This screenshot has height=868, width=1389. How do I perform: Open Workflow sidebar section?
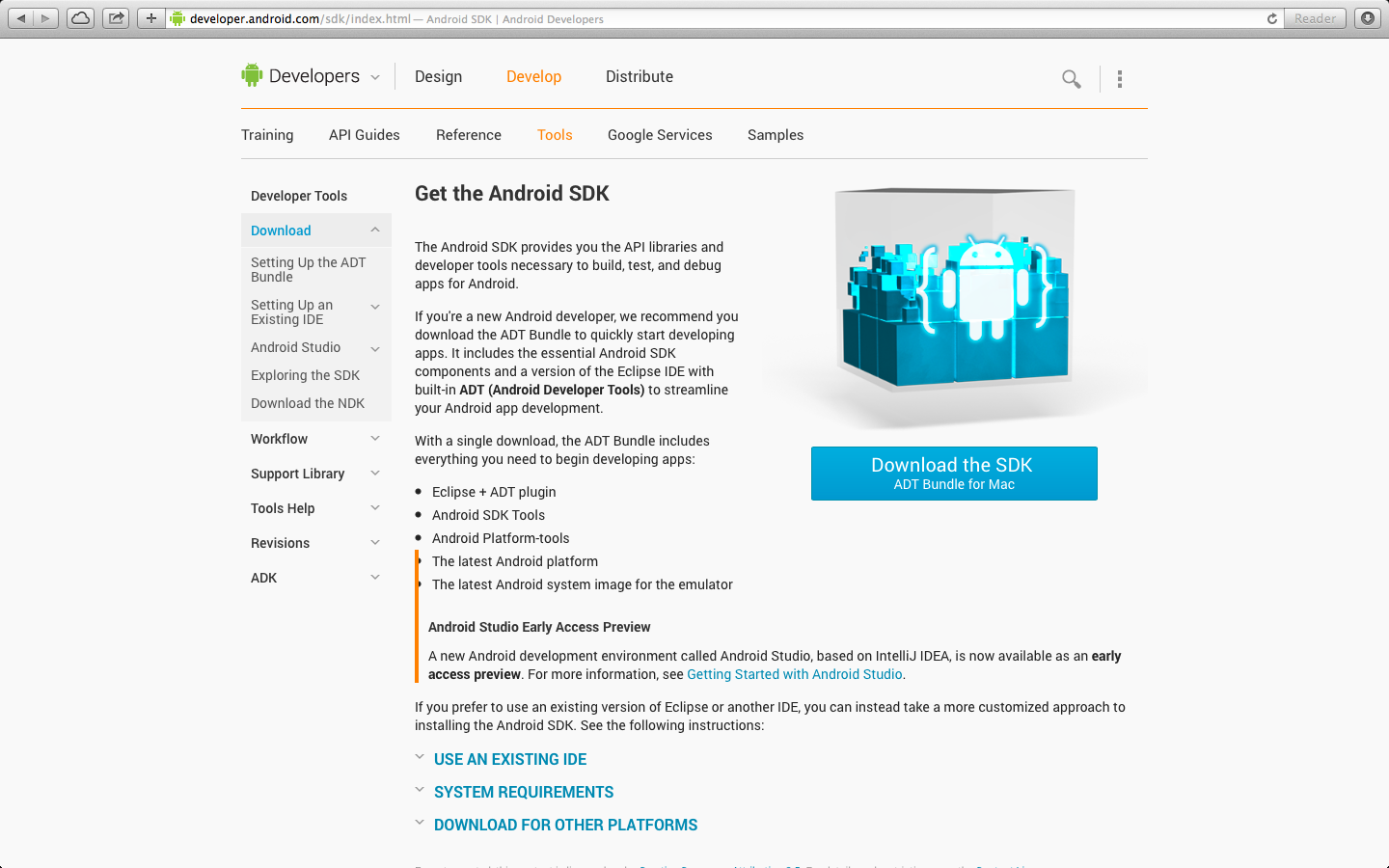[x=279, y=439]
